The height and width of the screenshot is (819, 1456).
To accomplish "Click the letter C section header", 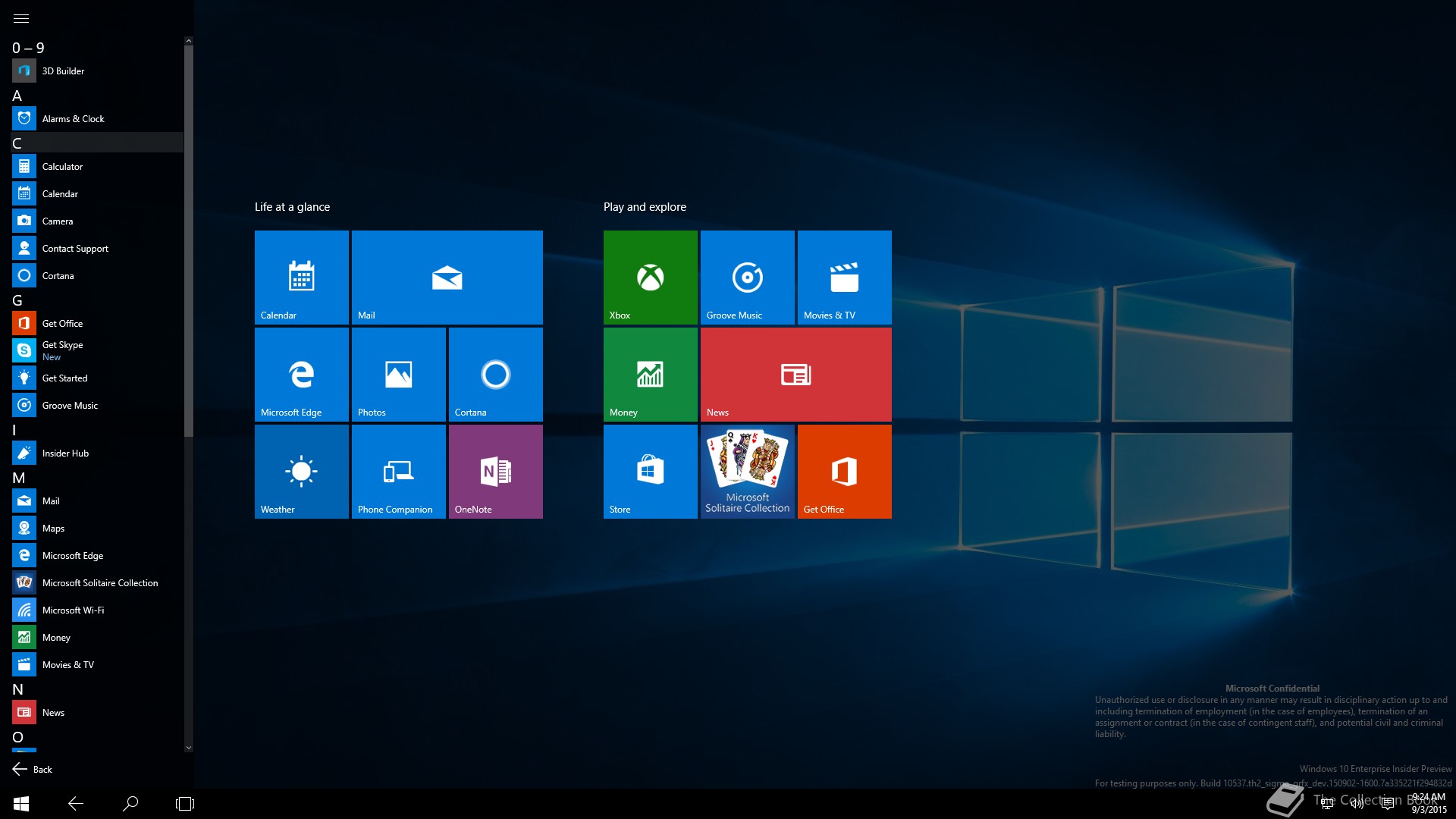I will click(x=97, y=143).
